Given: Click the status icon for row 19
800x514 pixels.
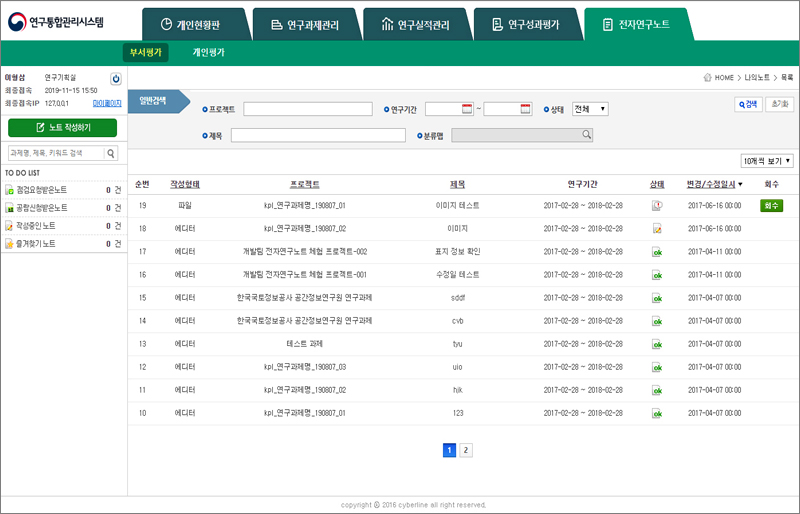Looking at the screenshot, I should point(657,205).
